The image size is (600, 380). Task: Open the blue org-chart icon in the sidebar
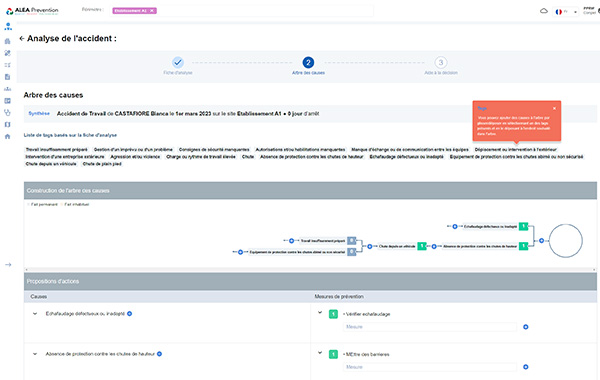pyautogui.click(x=8, y=26)
